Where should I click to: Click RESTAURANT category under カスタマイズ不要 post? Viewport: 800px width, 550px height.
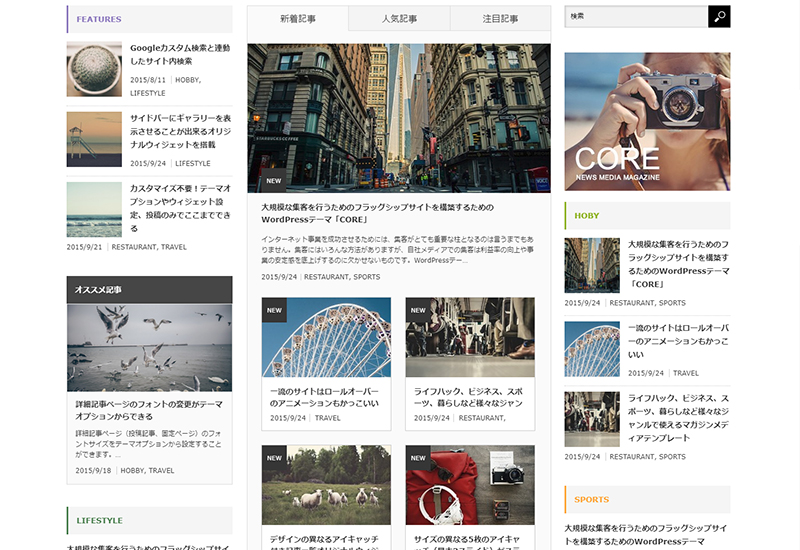point(134,247)
